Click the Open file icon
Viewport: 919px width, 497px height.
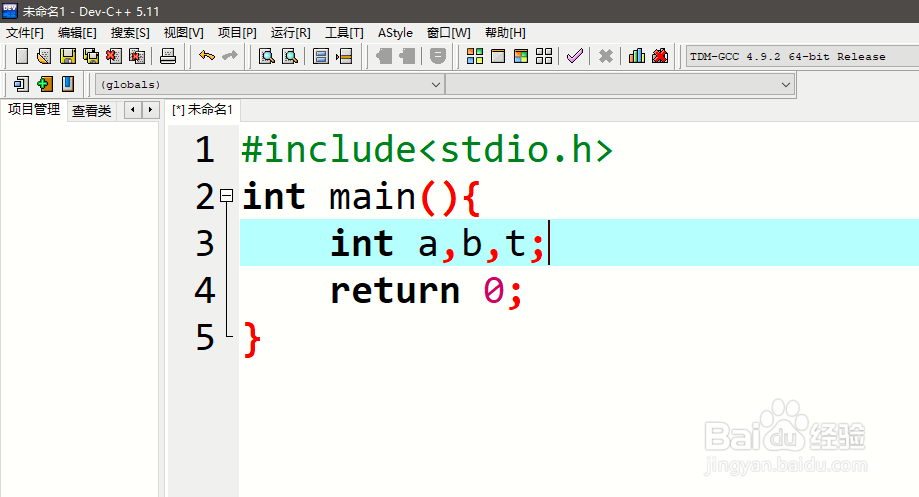coord(44,56)
